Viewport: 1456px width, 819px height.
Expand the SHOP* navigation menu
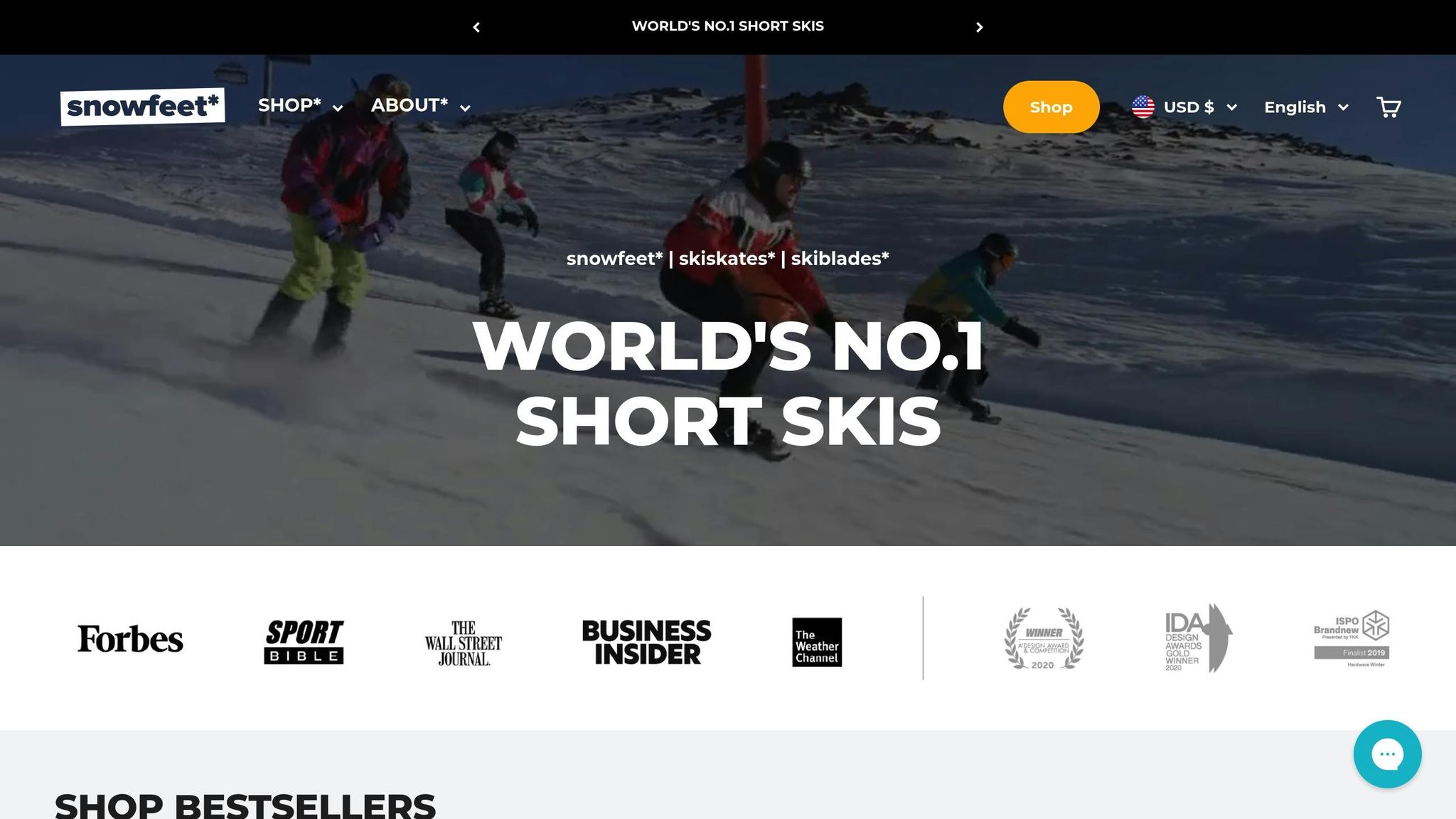coord(301,106)
